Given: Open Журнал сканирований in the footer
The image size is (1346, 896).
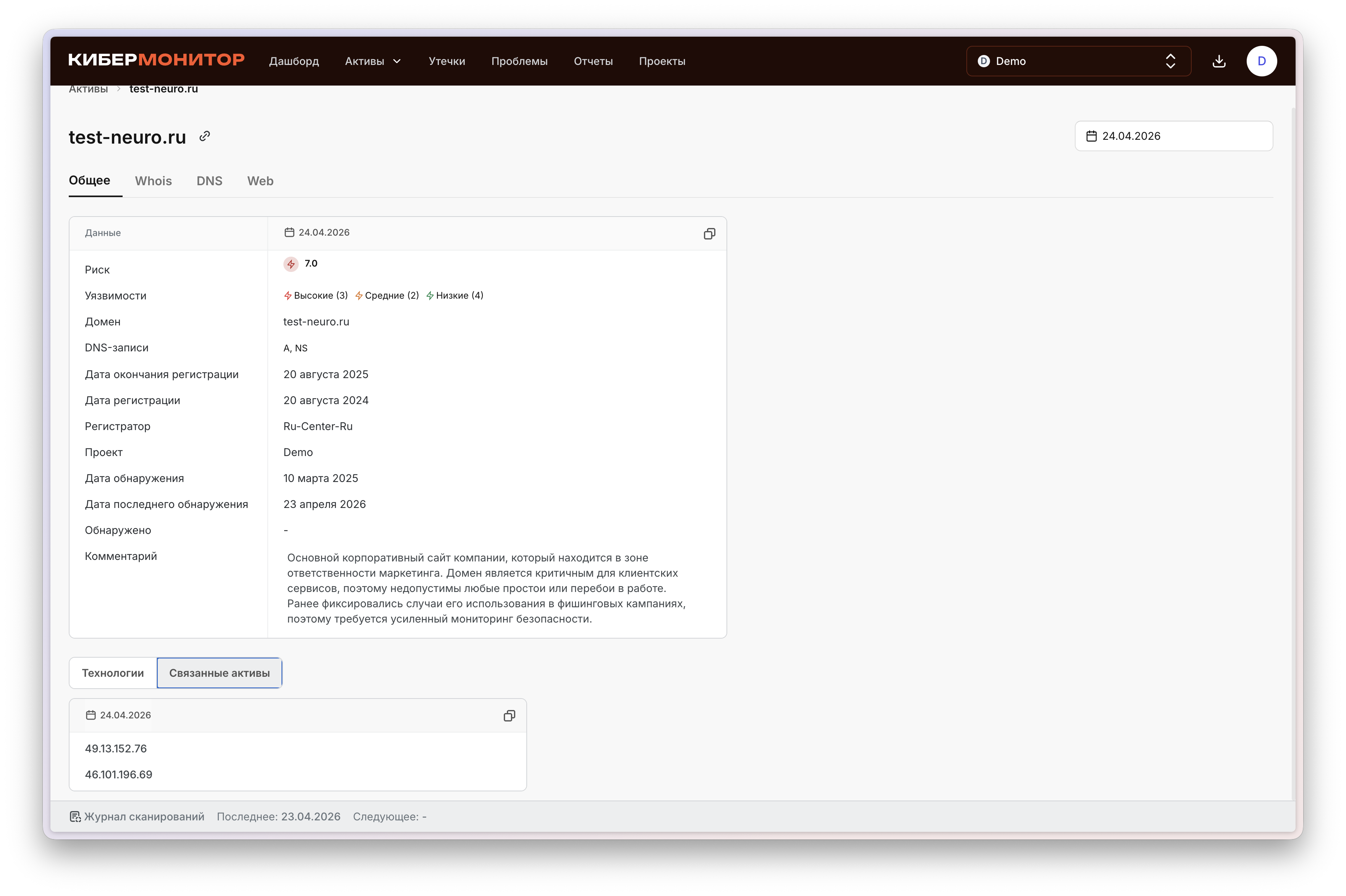Looking at the screenshot, I should coord(137,817).
